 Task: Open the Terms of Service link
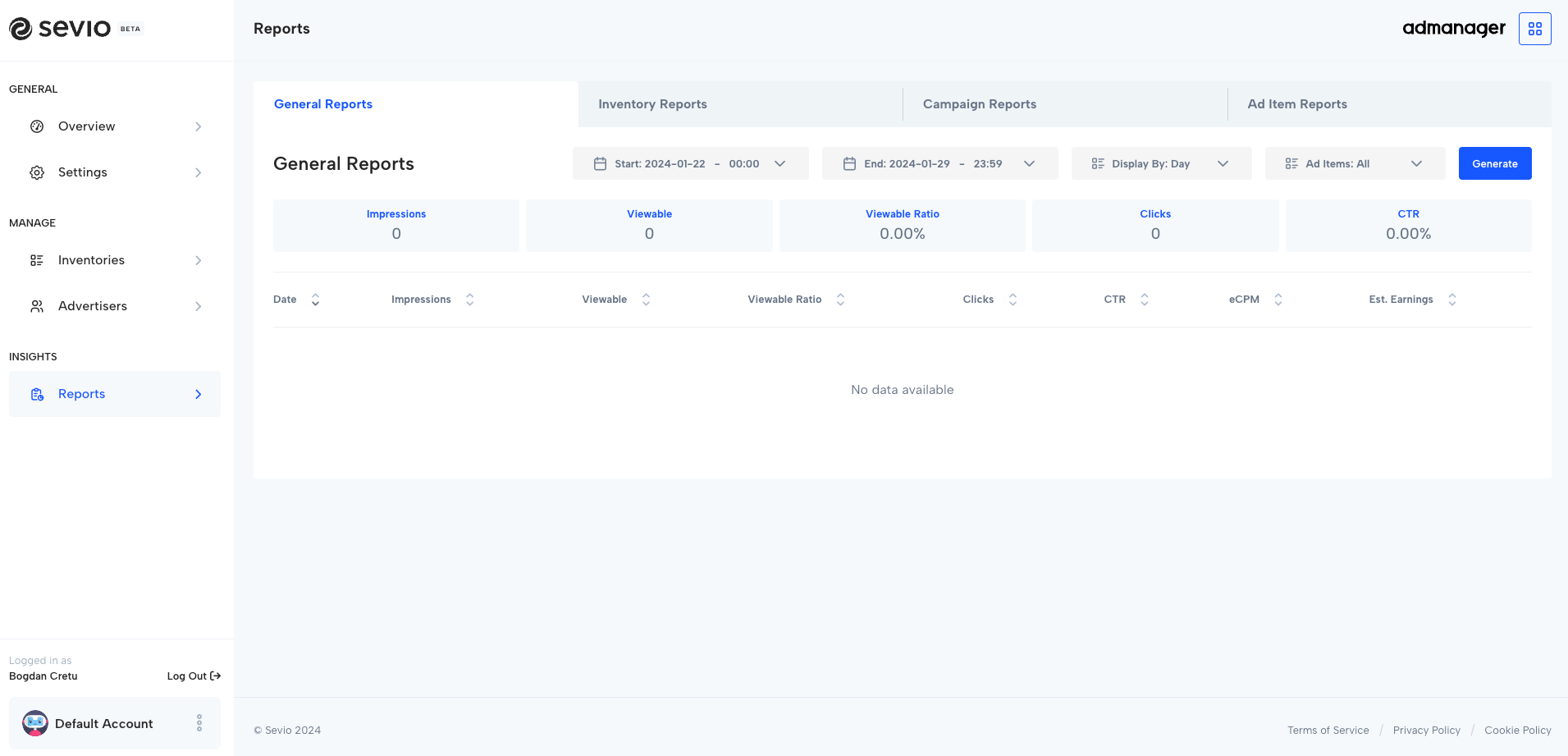pos(1328,730)
